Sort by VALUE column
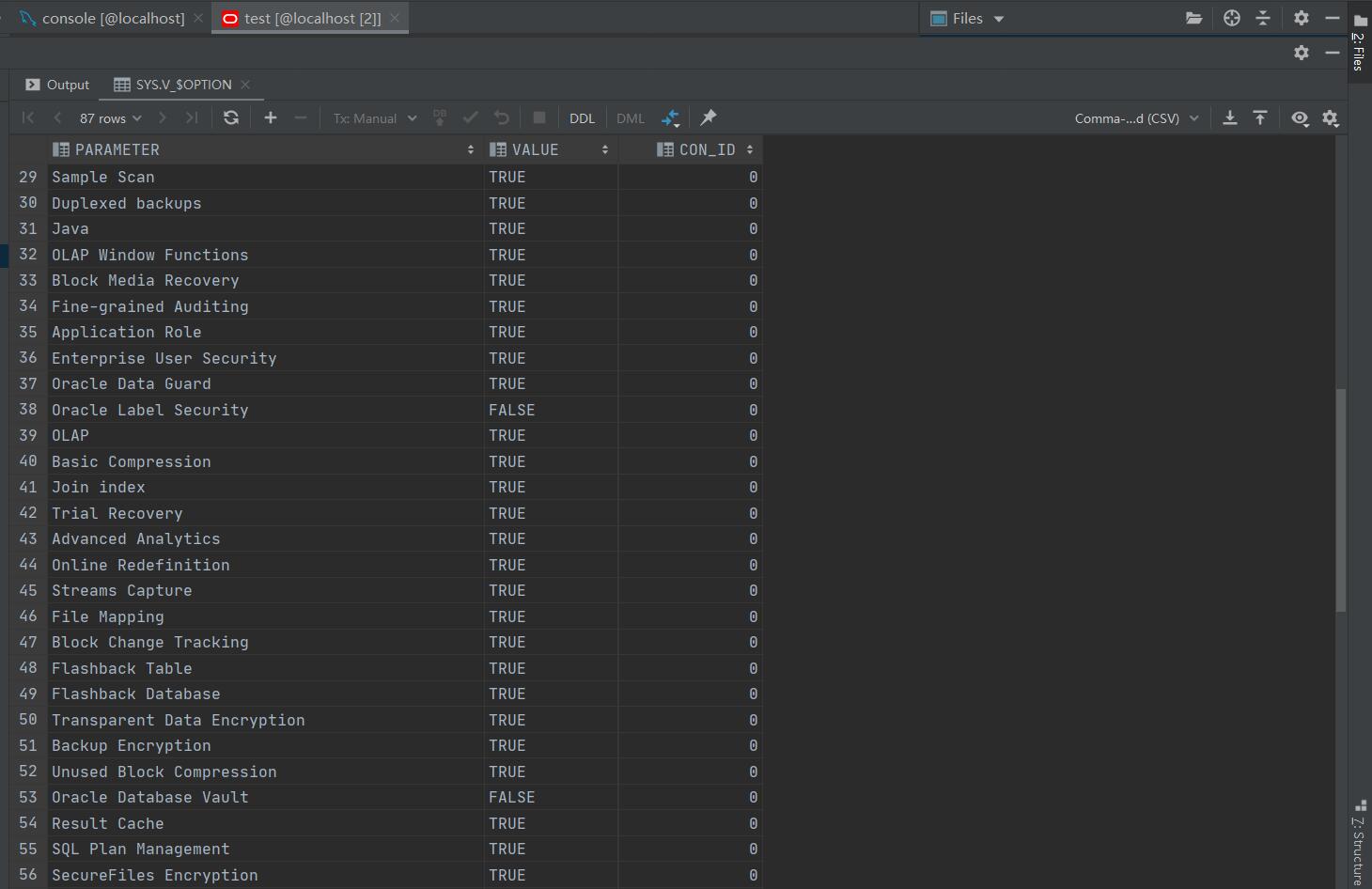1372x889 pixels. tap(550, 149)
